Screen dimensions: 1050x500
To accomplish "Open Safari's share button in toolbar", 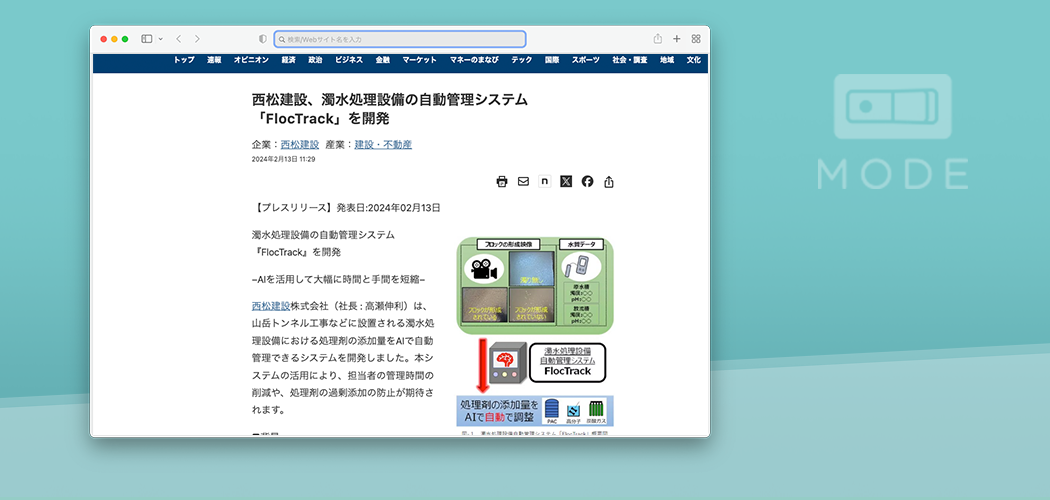I will 658,39.
